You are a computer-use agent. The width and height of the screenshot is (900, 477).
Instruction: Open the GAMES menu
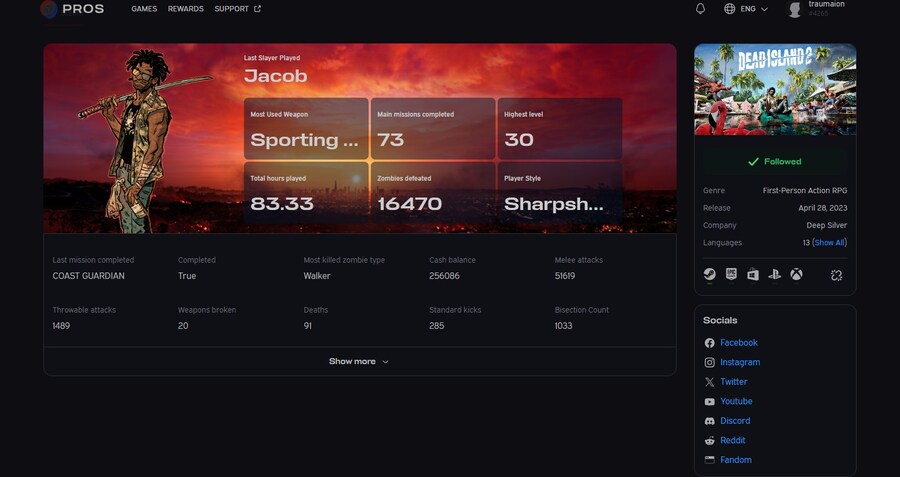pos(144,9)
